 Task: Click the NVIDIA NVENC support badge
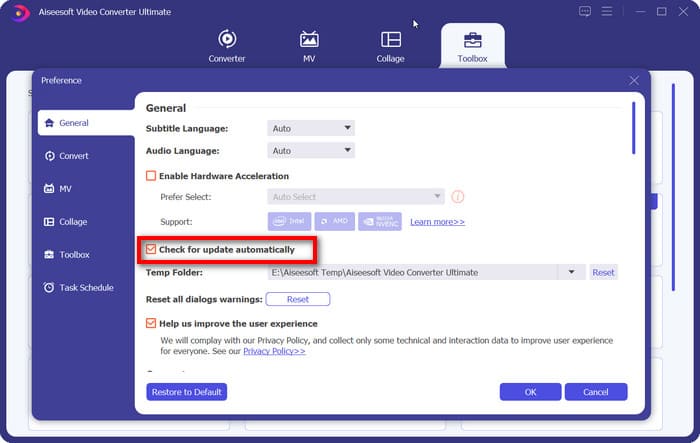pyautogui.click(x=380, y=221)
